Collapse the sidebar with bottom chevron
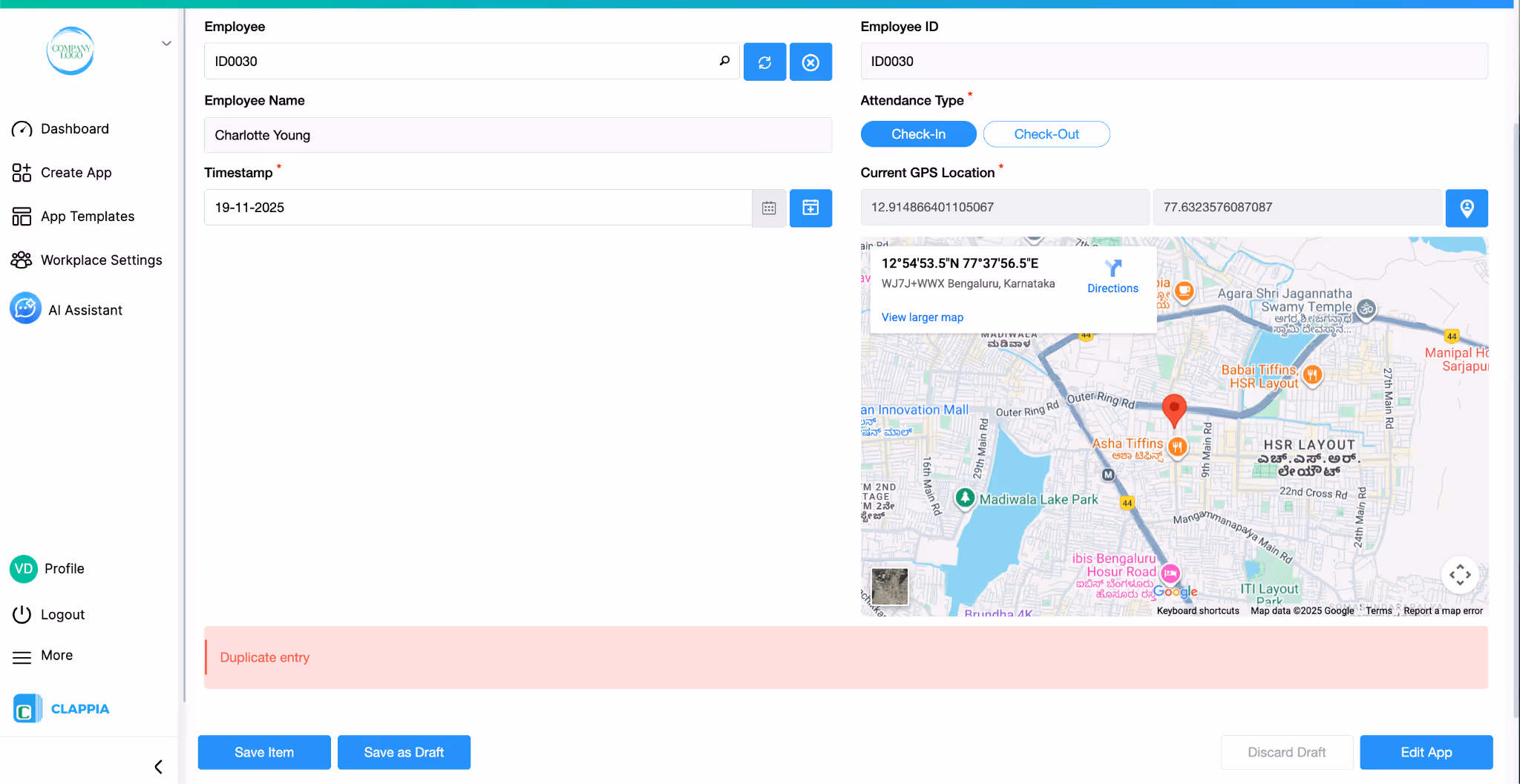The width and height of the screenshot is (1520, 784). [157, 766]
